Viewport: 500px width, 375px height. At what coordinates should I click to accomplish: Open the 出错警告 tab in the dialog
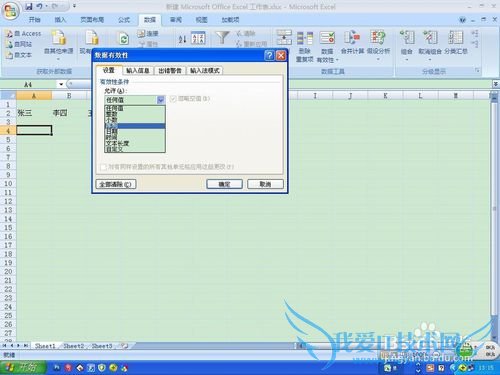(x=170, y=71)
